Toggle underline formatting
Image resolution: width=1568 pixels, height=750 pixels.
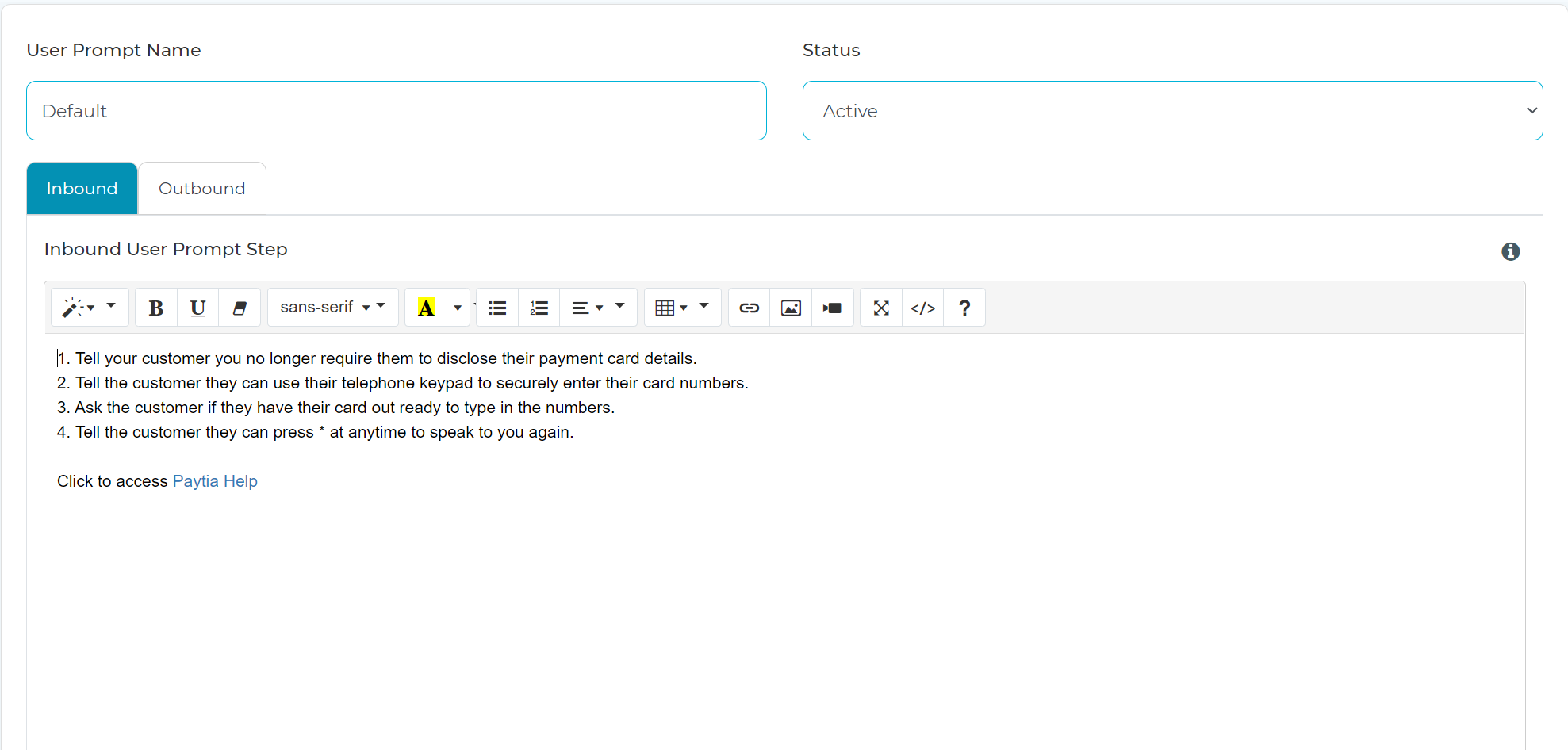197,308
